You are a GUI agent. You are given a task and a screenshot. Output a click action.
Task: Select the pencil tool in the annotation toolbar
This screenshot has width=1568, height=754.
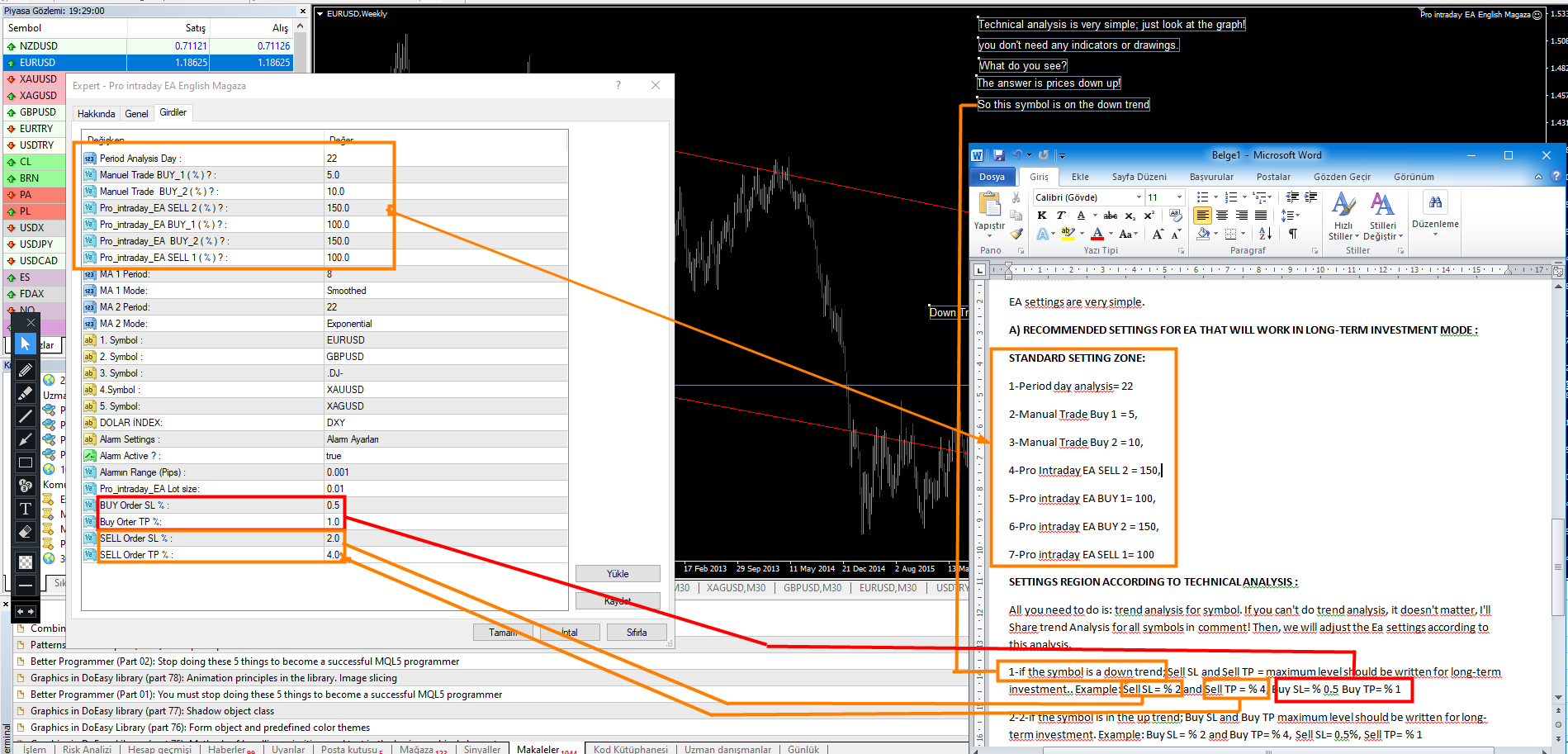(26, 370)
